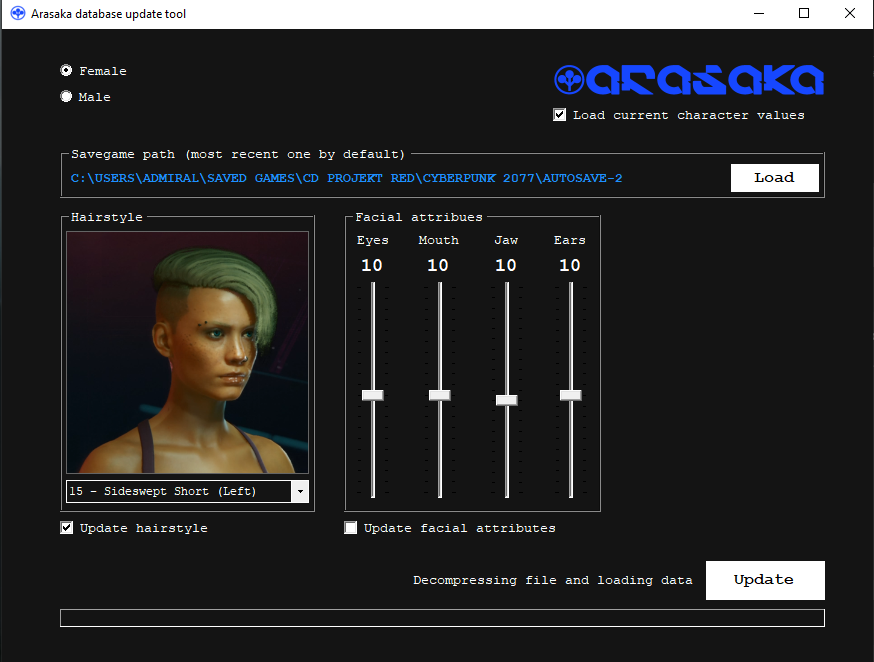Click the 15 - Sideswept Short (Left) combo box
The height and width of the screenshot is (662, 874).
(187, 491)
